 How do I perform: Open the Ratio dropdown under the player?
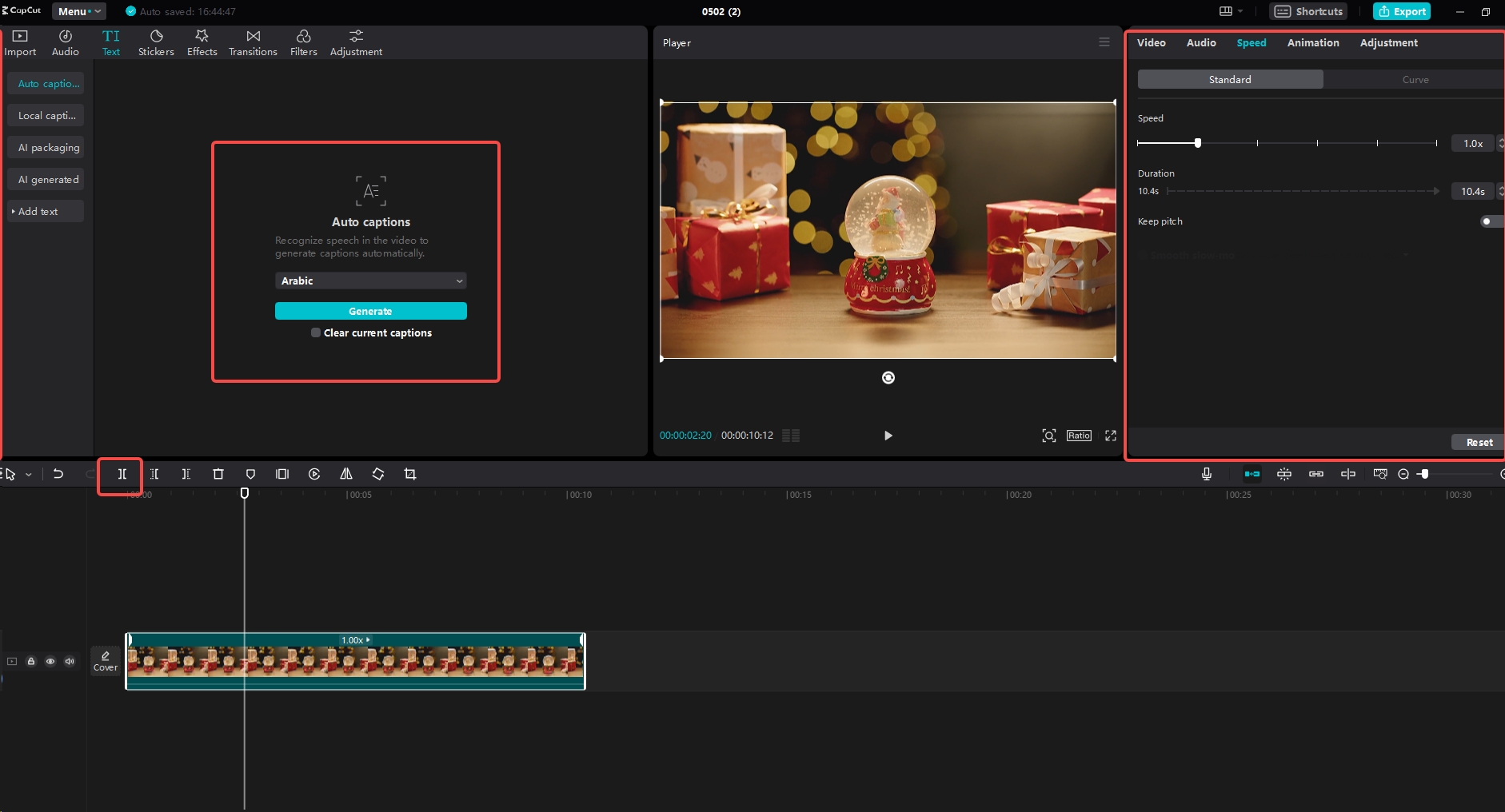(1079, 436)
